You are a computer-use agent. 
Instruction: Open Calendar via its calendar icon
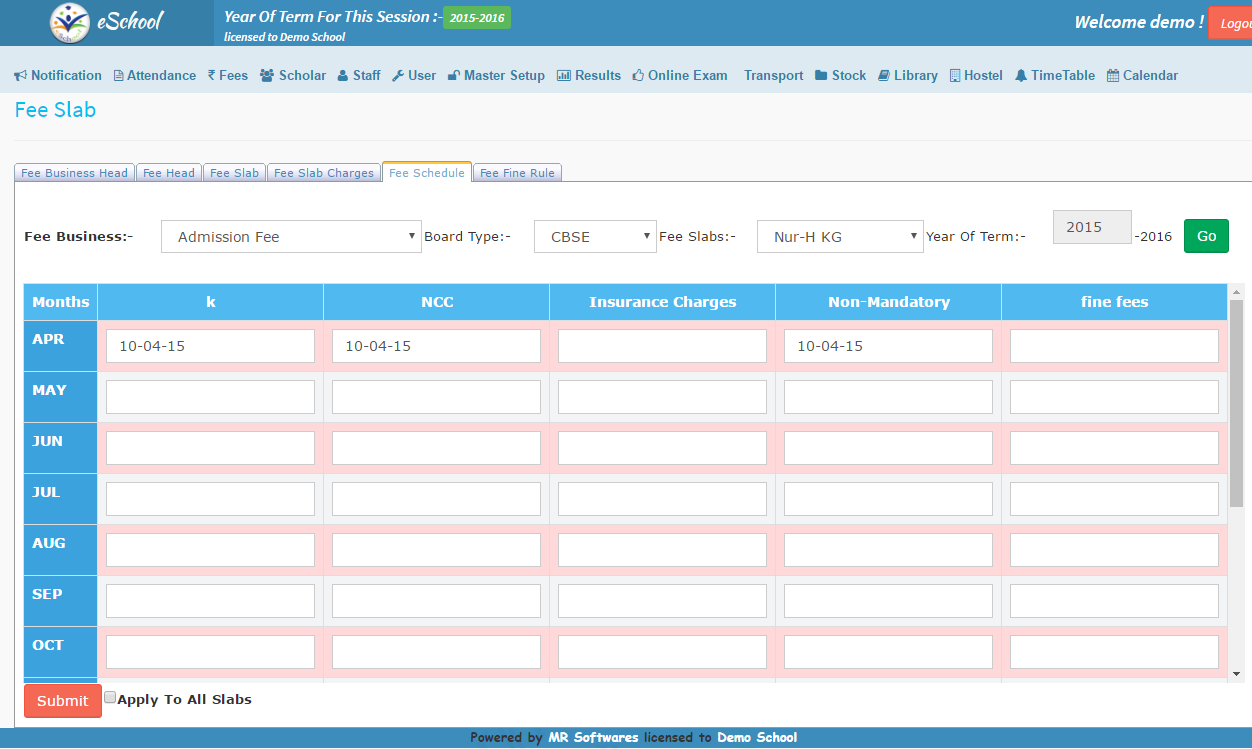pyautogui.click(x=1113, y=76)
